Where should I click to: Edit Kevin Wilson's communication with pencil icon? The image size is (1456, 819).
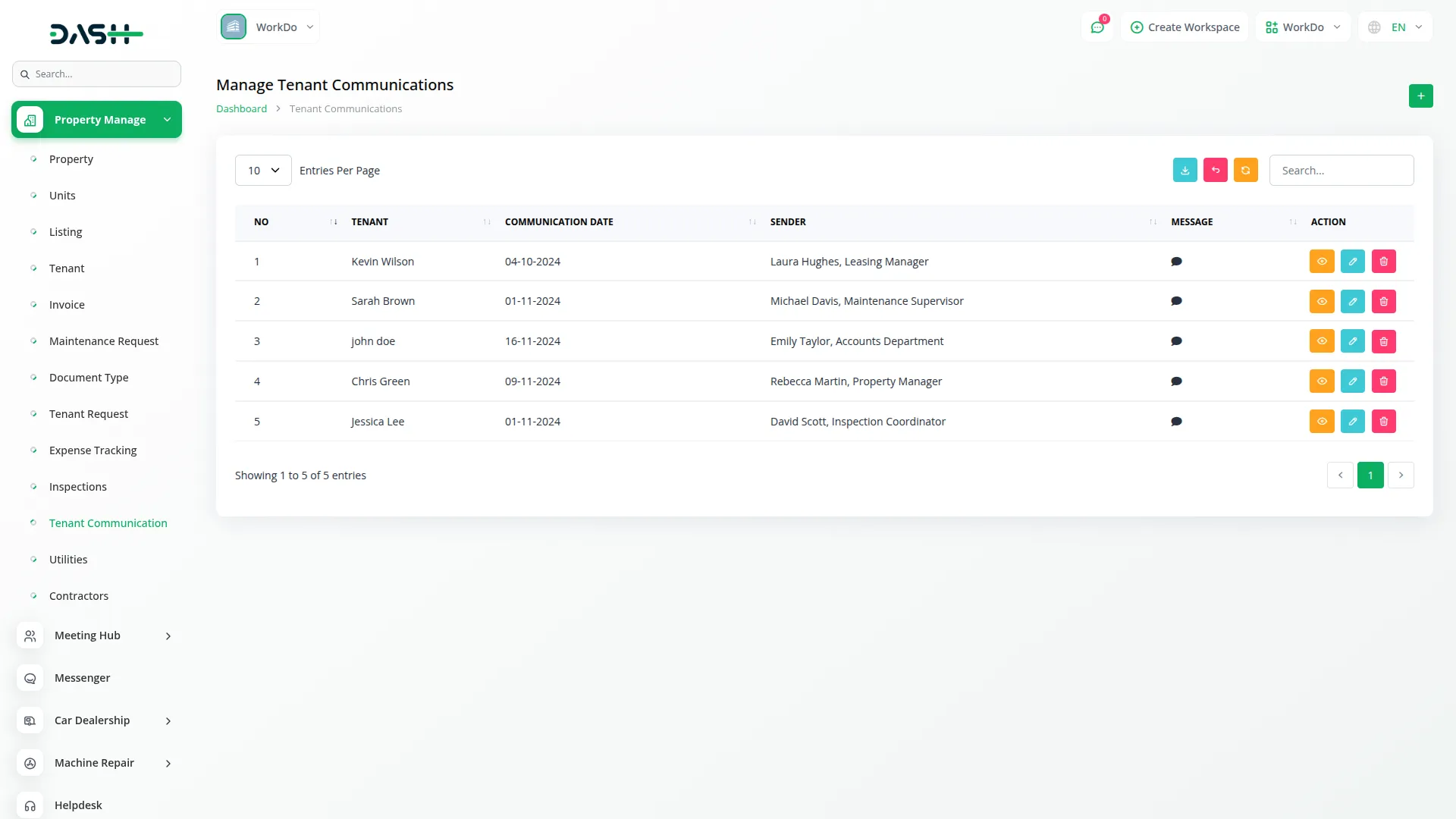1352,262
